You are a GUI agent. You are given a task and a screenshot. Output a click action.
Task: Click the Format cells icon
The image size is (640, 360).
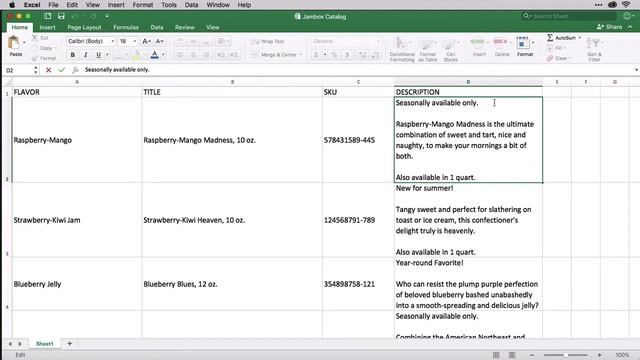coord(523,42)
